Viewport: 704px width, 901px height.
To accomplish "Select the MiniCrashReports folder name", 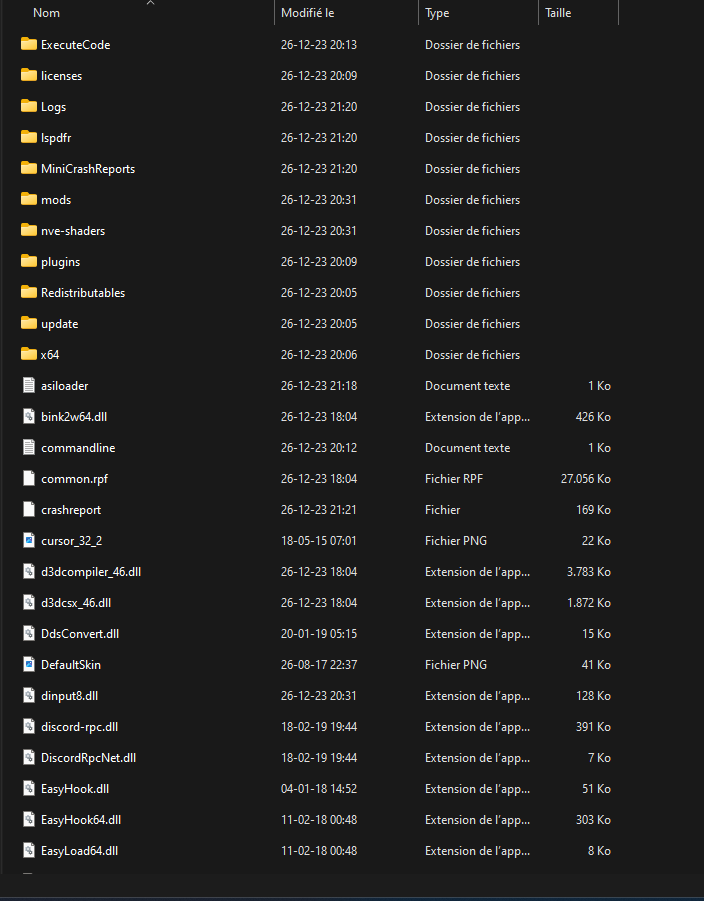I will click(88, 169).
